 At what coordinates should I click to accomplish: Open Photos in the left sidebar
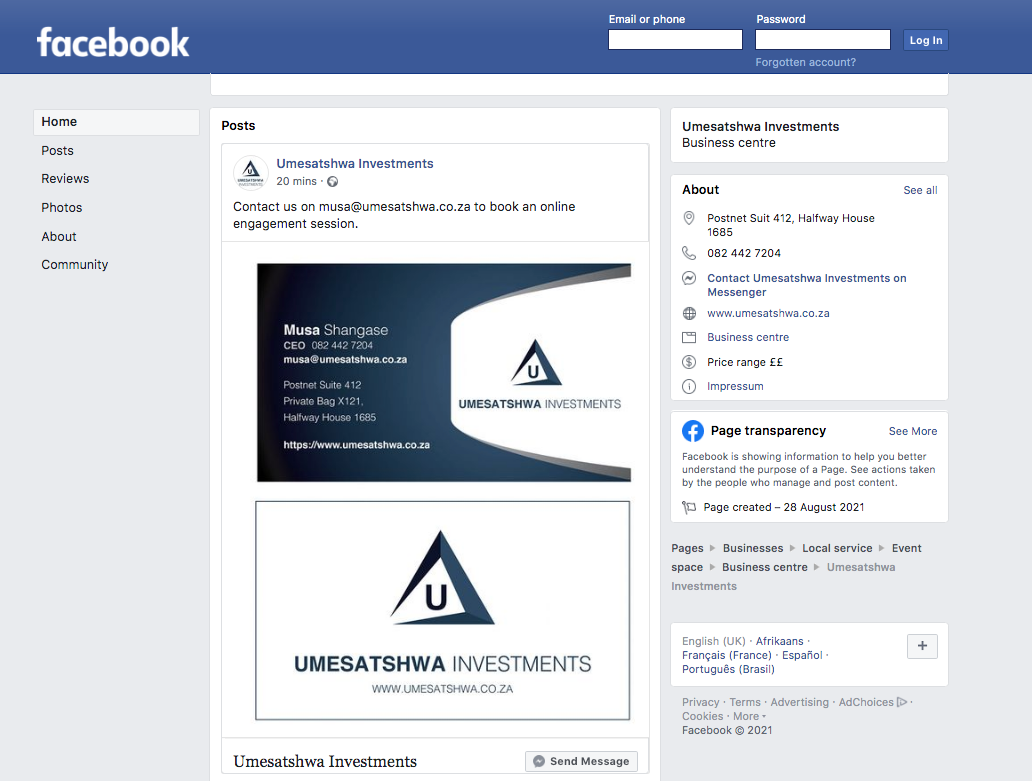coord(62,208)
